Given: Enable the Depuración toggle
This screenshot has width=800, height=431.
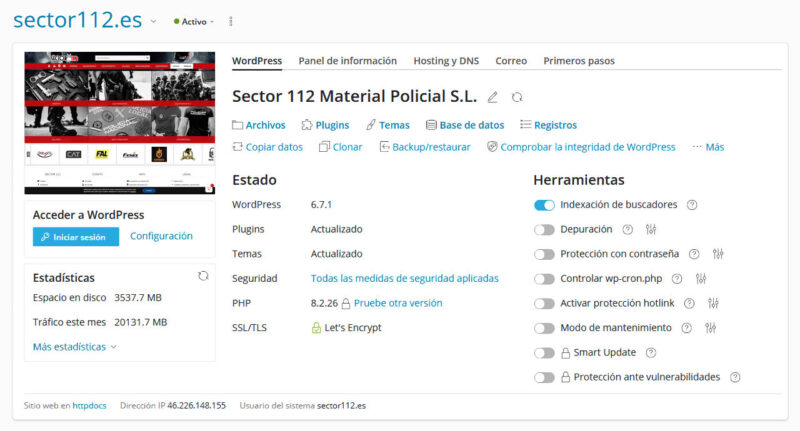Looking at the screenshot, I should (x=544, y=230).
